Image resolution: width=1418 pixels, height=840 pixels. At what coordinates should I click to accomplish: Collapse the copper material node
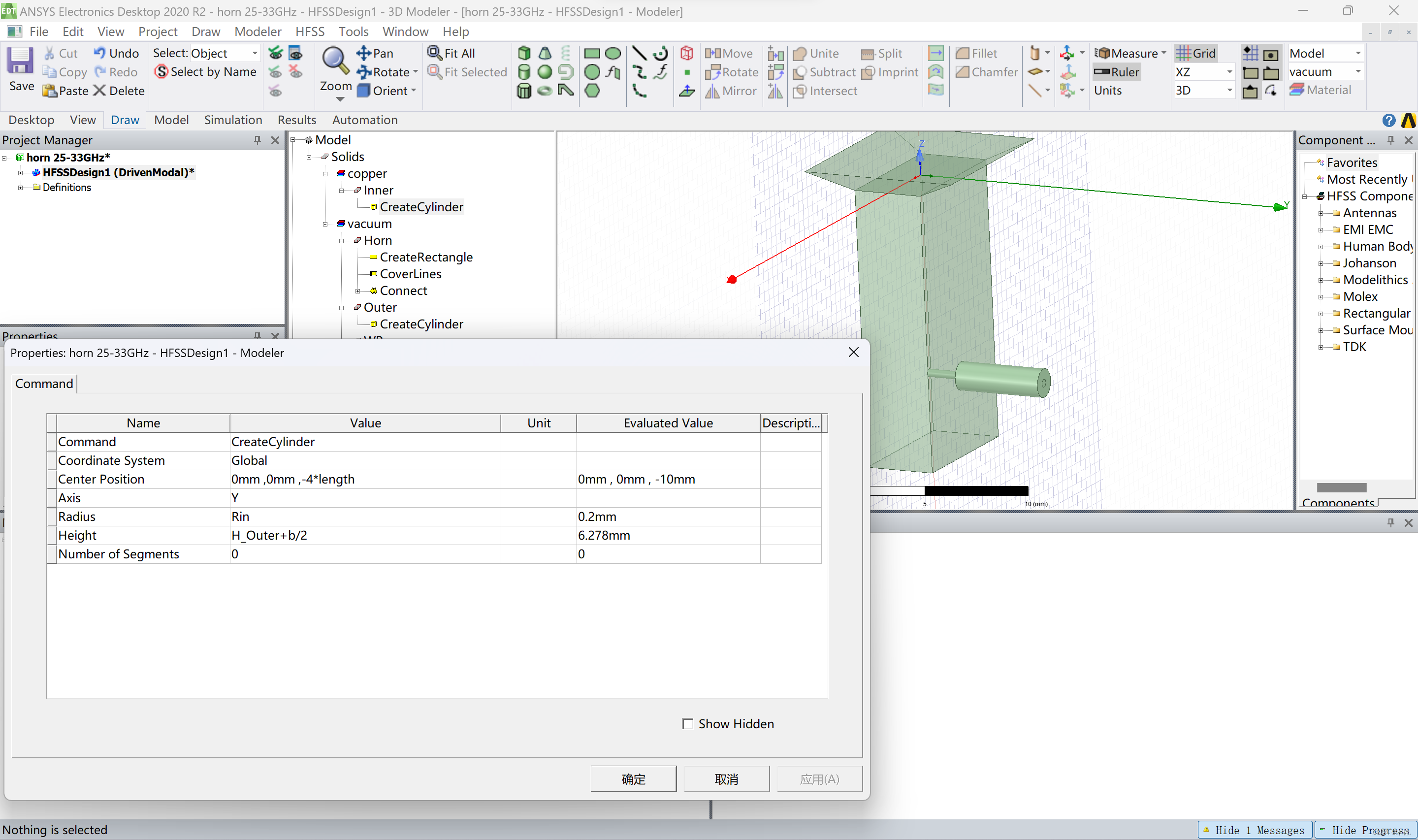[x=325, y=174]
